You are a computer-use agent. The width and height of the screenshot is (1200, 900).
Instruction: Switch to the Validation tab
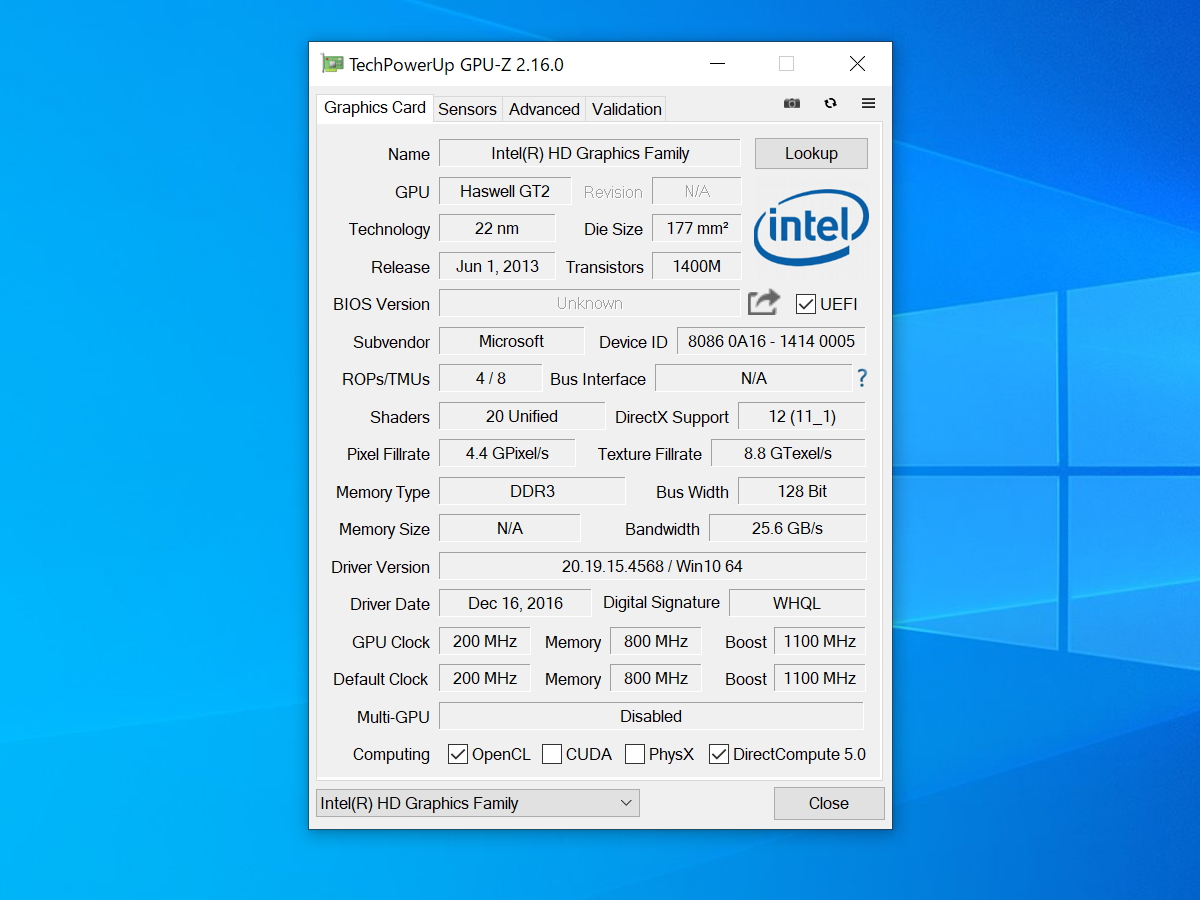[x=626, y=109]
